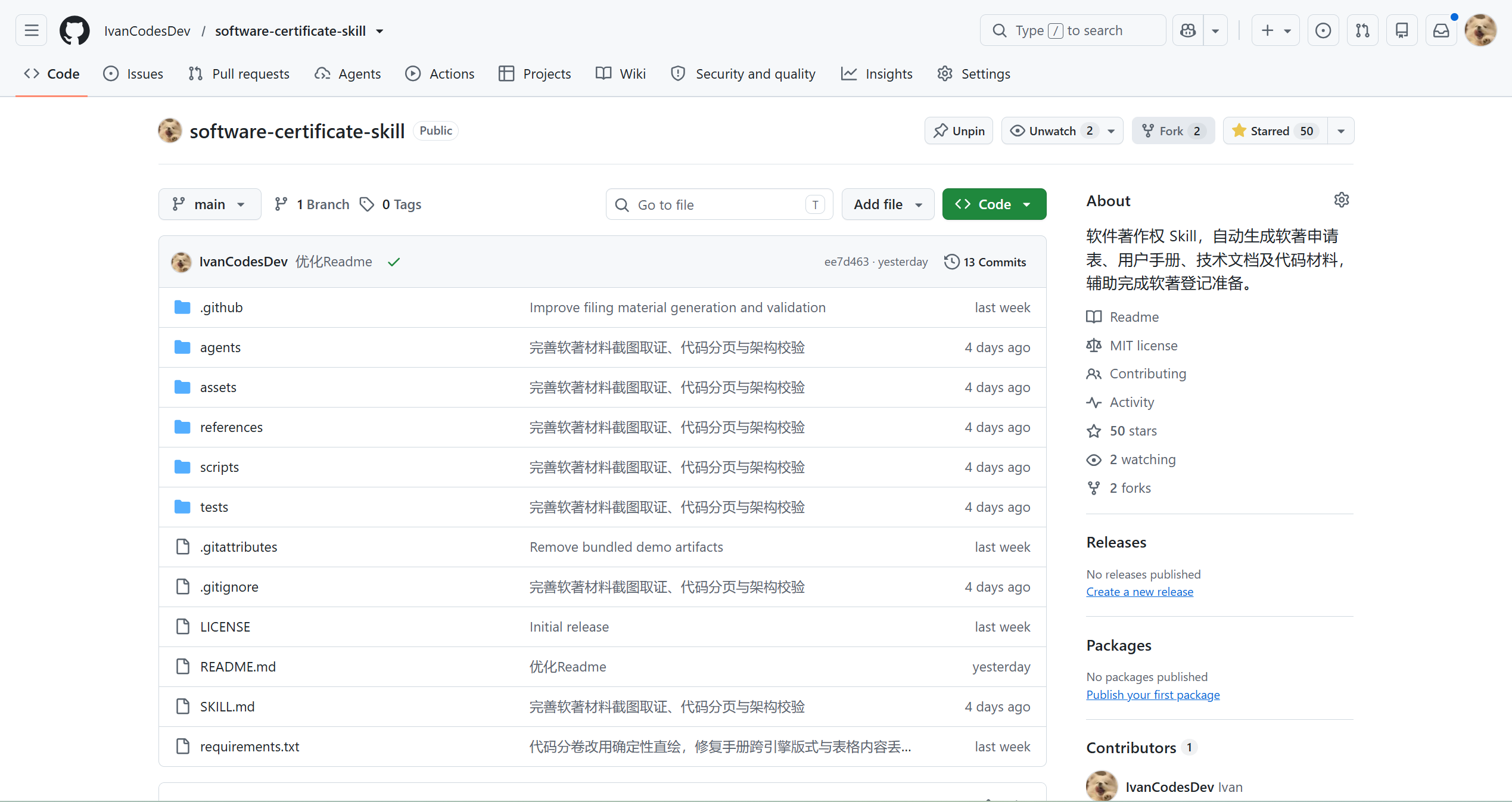Switch branches using the main dropdown
Image resolution: width=1512 pixels, height=802 pixels.
coord(210,204)
